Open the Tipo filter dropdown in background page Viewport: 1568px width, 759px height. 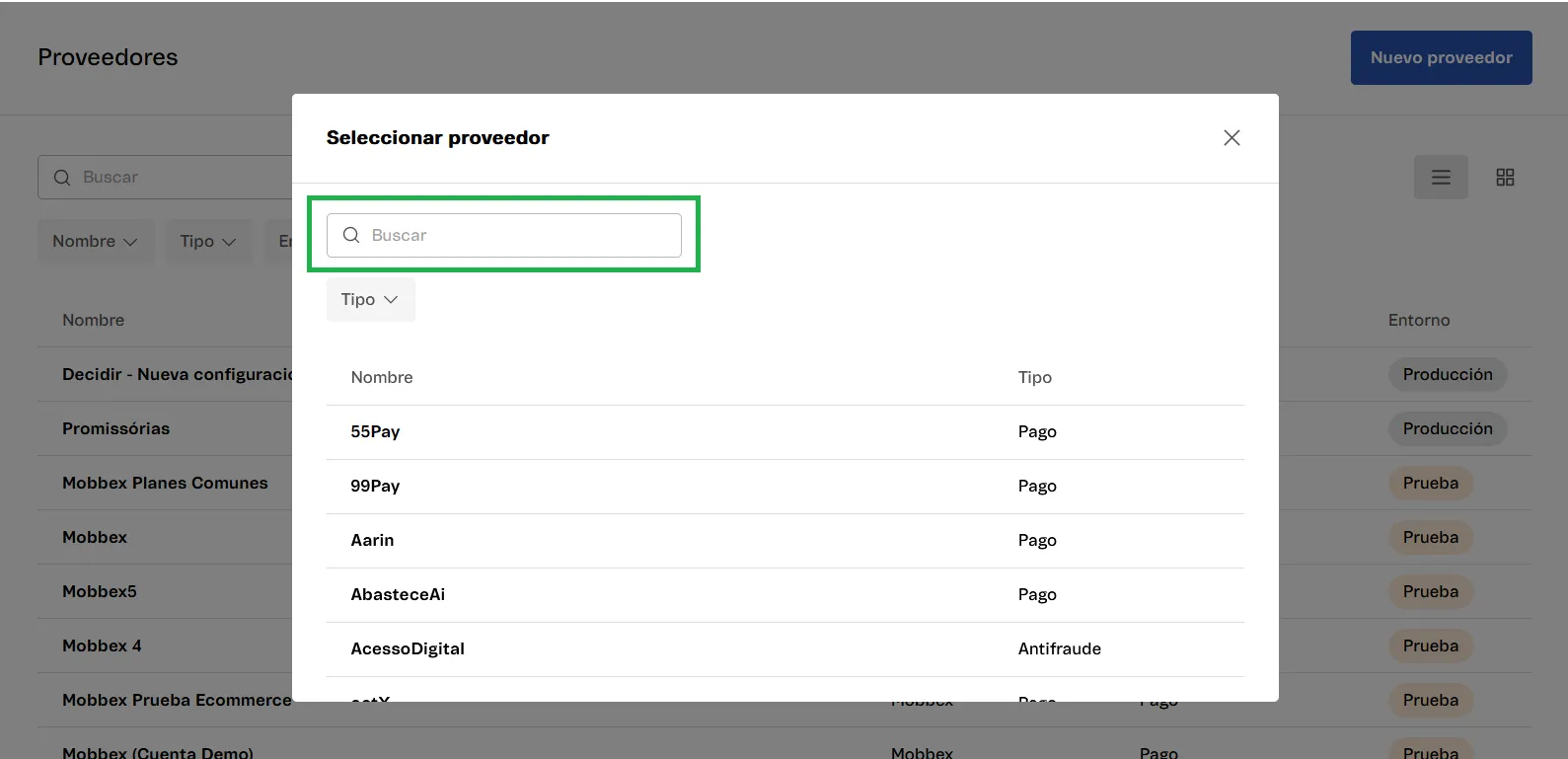[x=208, y=242]
